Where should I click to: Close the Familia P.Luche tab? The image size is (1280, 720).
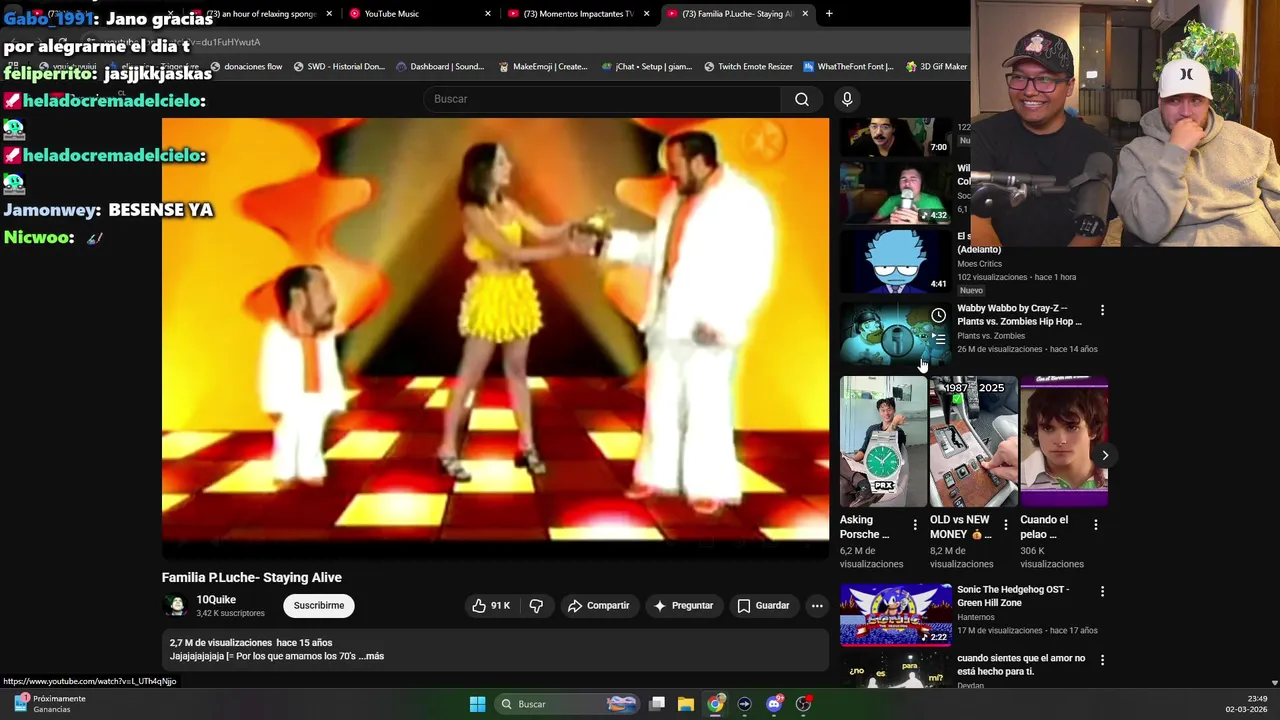(805, 14)
